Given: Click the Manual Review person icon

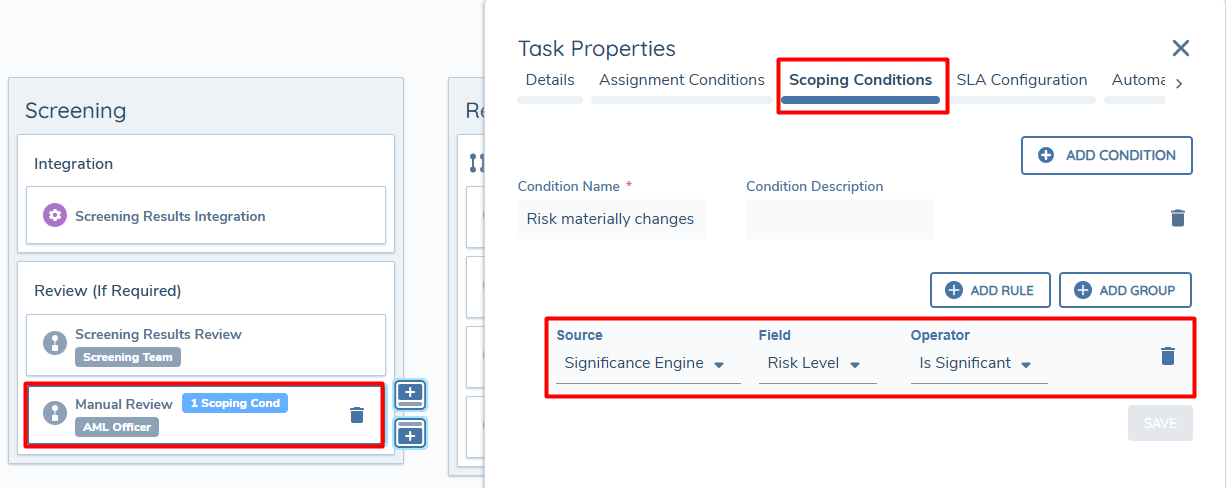Looking at the screenshot, I should pos(55,413).
